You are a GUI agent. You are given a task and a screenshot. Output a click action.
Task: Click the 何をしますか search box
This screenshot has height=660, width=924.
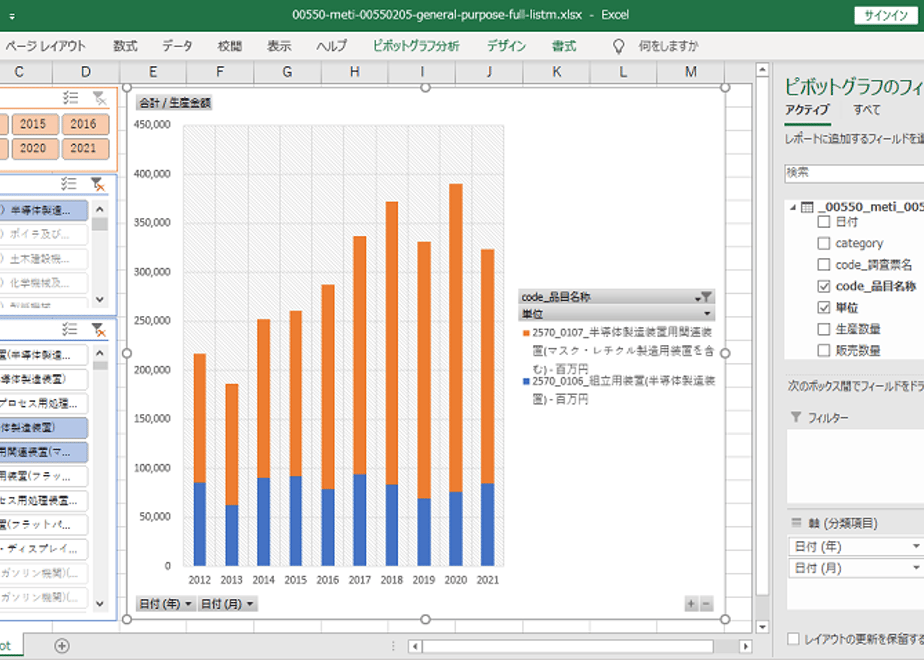[x=668, y=46]
